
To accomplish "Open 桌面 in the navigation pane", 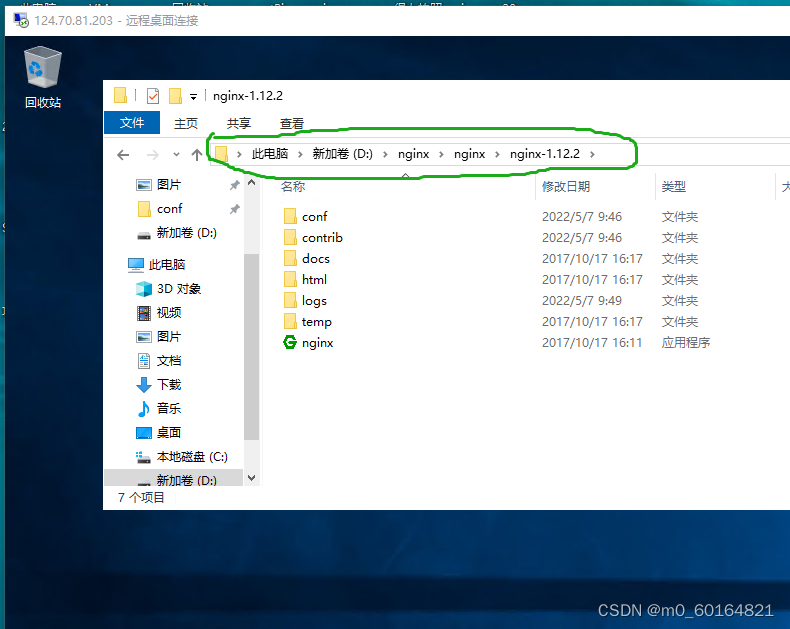I will click(169, 432).
